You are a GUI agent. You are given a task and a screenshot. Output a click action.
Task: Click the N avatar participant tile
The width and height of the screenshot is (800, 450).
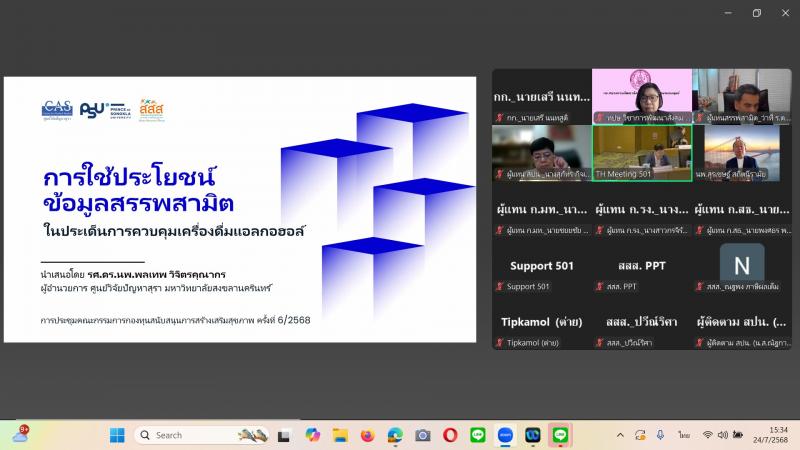(x=742, y=266)
